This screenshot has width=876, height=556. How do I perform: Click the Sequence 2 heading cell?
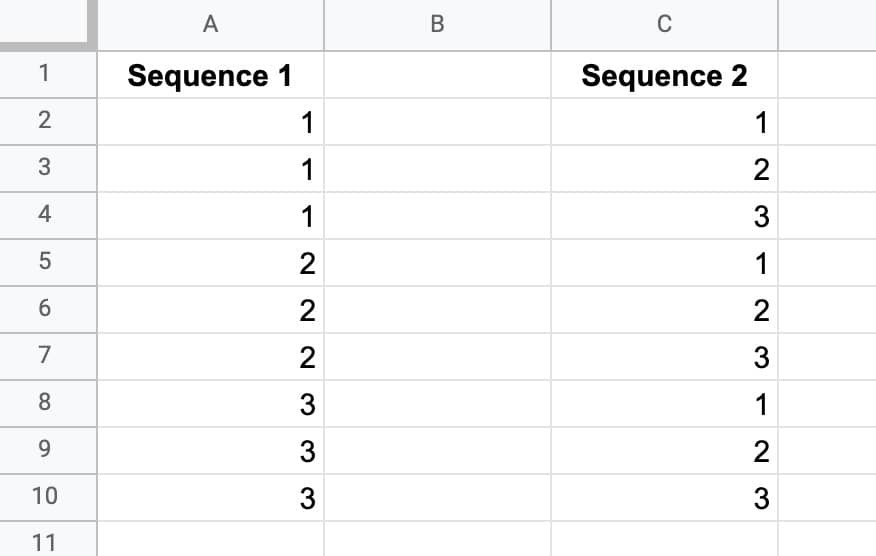[x=664, y=75]
